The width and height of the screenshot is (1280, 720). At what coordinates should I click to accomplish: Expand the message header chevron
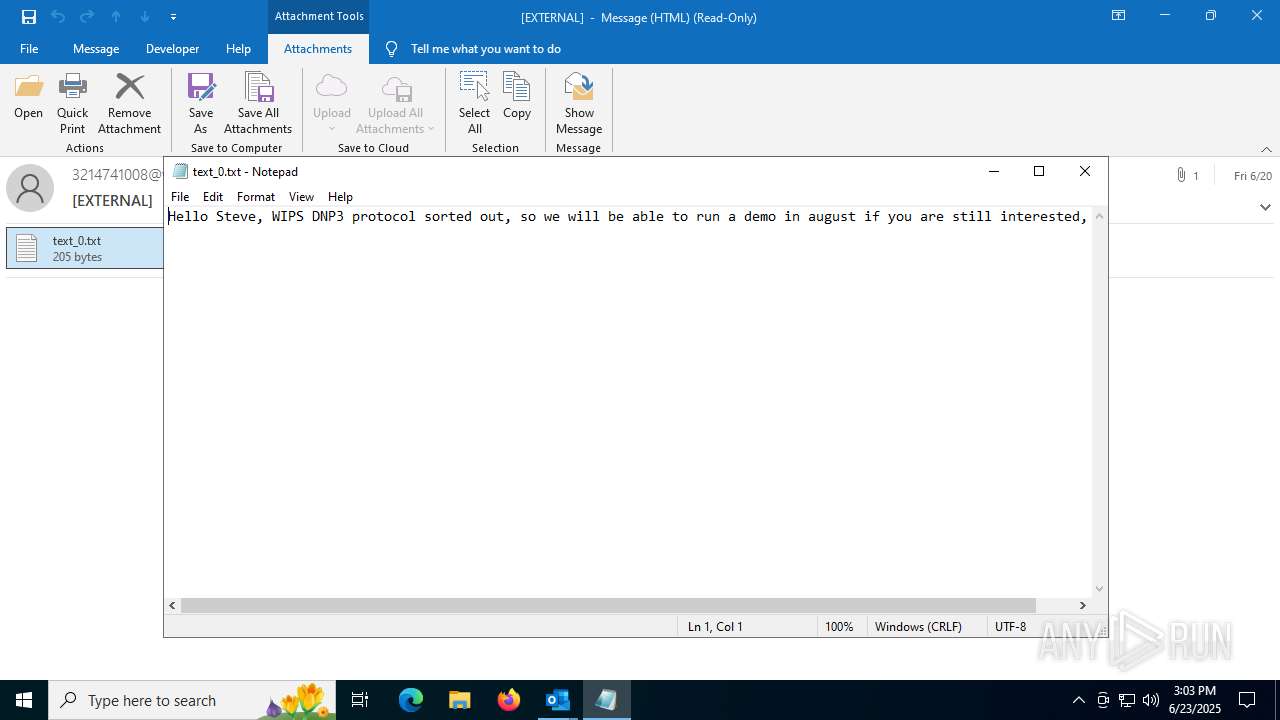[x=1265, y=207]
